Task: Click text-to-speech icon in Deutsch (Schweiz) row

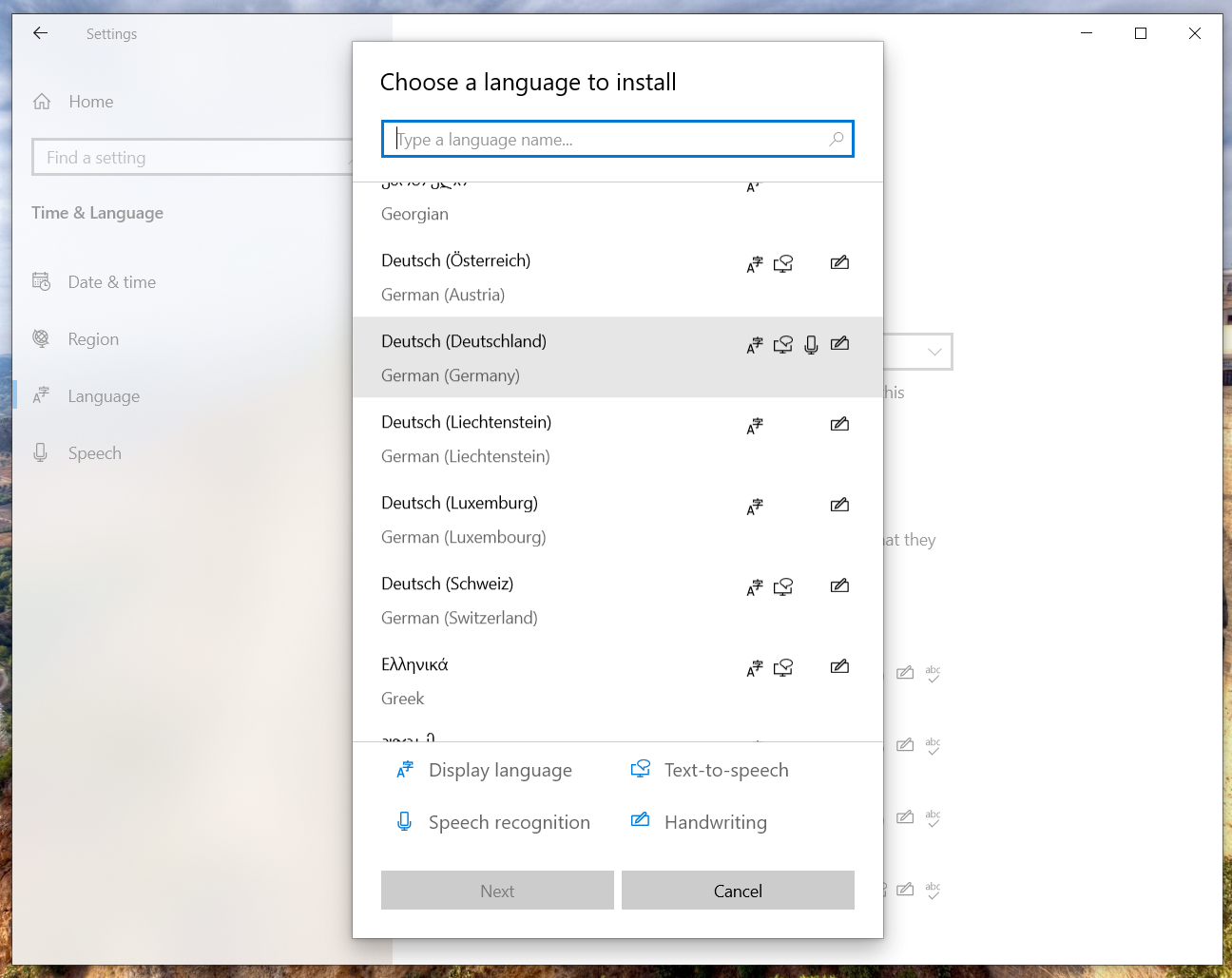Action: point(783,587)
